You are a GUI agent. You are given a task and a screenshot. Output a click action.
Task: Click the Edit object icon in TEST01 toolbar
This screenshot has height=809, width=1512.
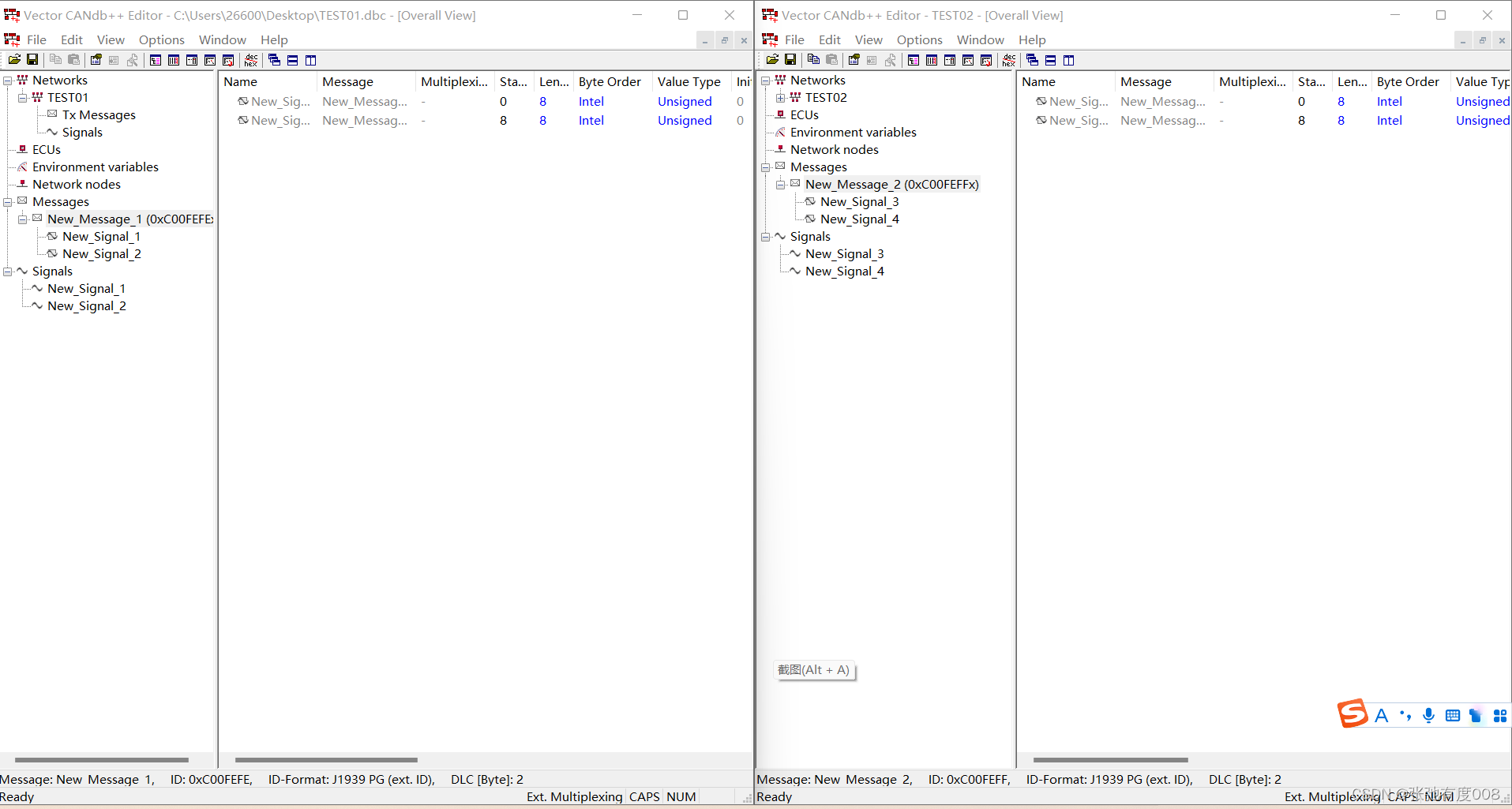coord(96,60)
